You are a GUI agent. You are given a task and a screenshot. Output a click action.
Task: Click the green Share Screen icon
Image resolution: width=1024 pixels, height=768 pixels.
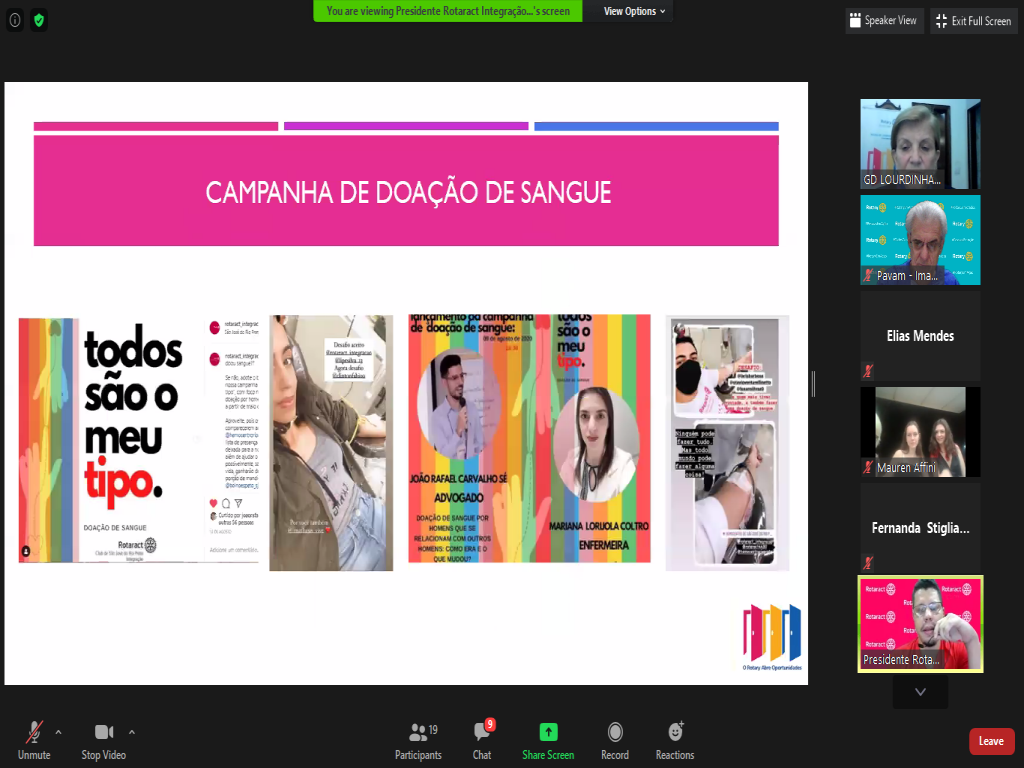[548, 732]
